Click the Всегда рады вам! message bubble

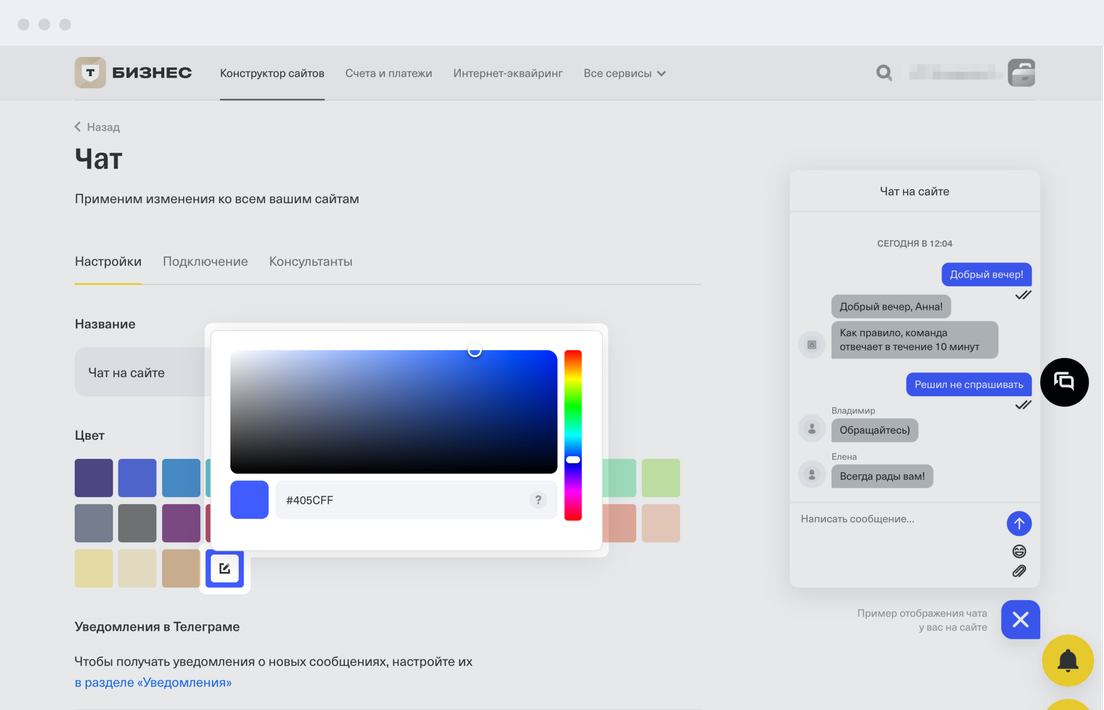coord(882,476)
